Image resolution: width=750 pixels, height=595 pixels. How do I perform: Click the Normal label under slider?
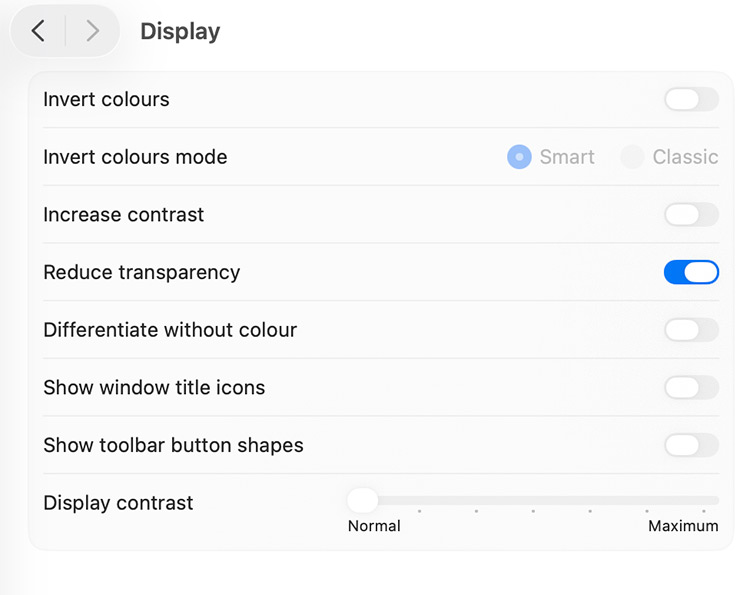pyautogui.click(x=374, y=526)
